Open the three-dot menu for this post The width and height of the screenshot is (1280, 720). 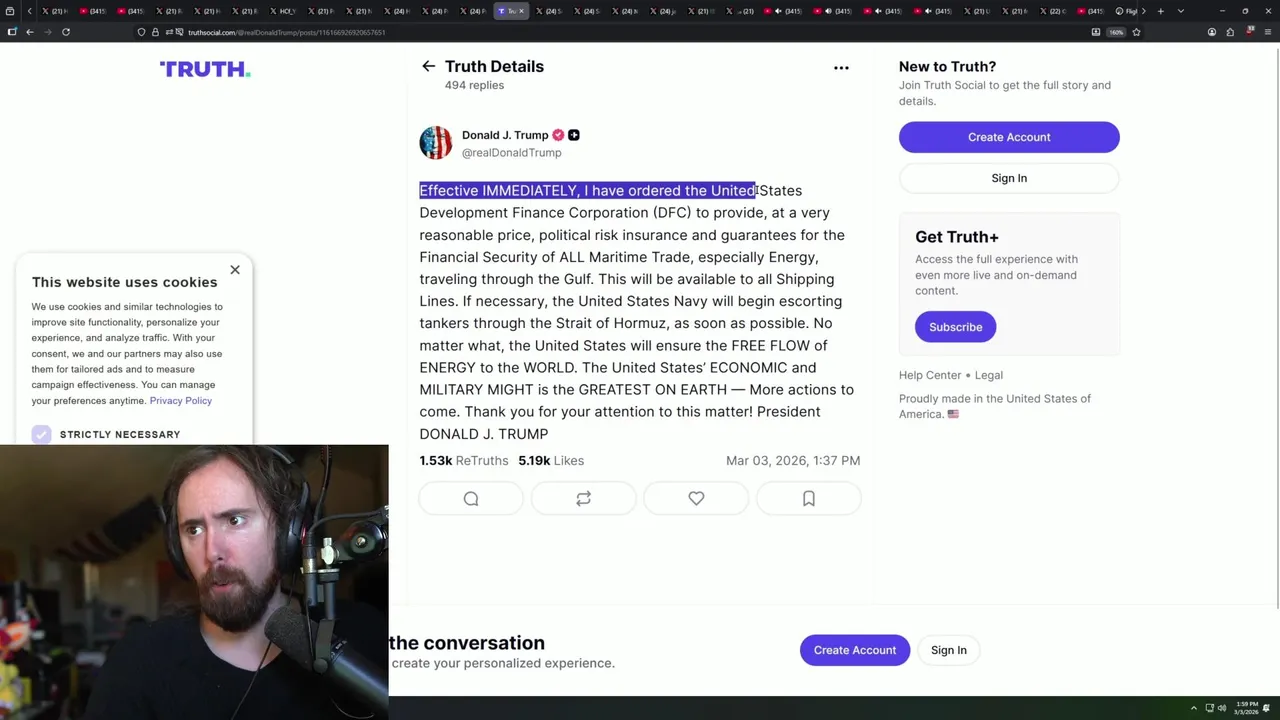pyautogui.click(x=841, y=68)
